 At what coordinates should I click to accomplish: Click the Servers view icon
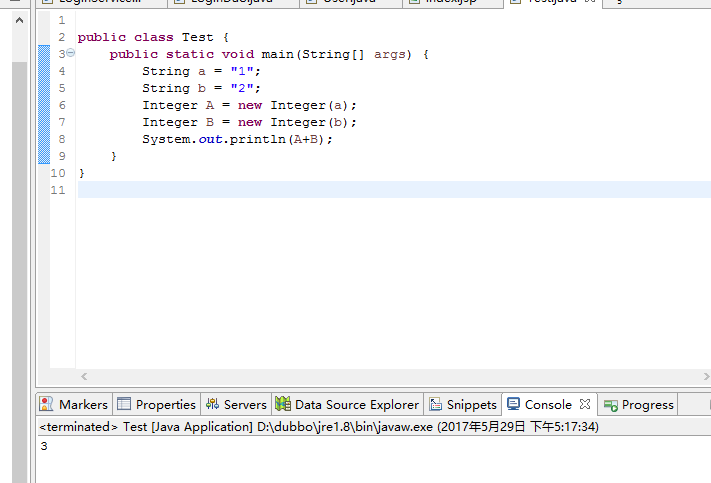click(x=212, y=405)
